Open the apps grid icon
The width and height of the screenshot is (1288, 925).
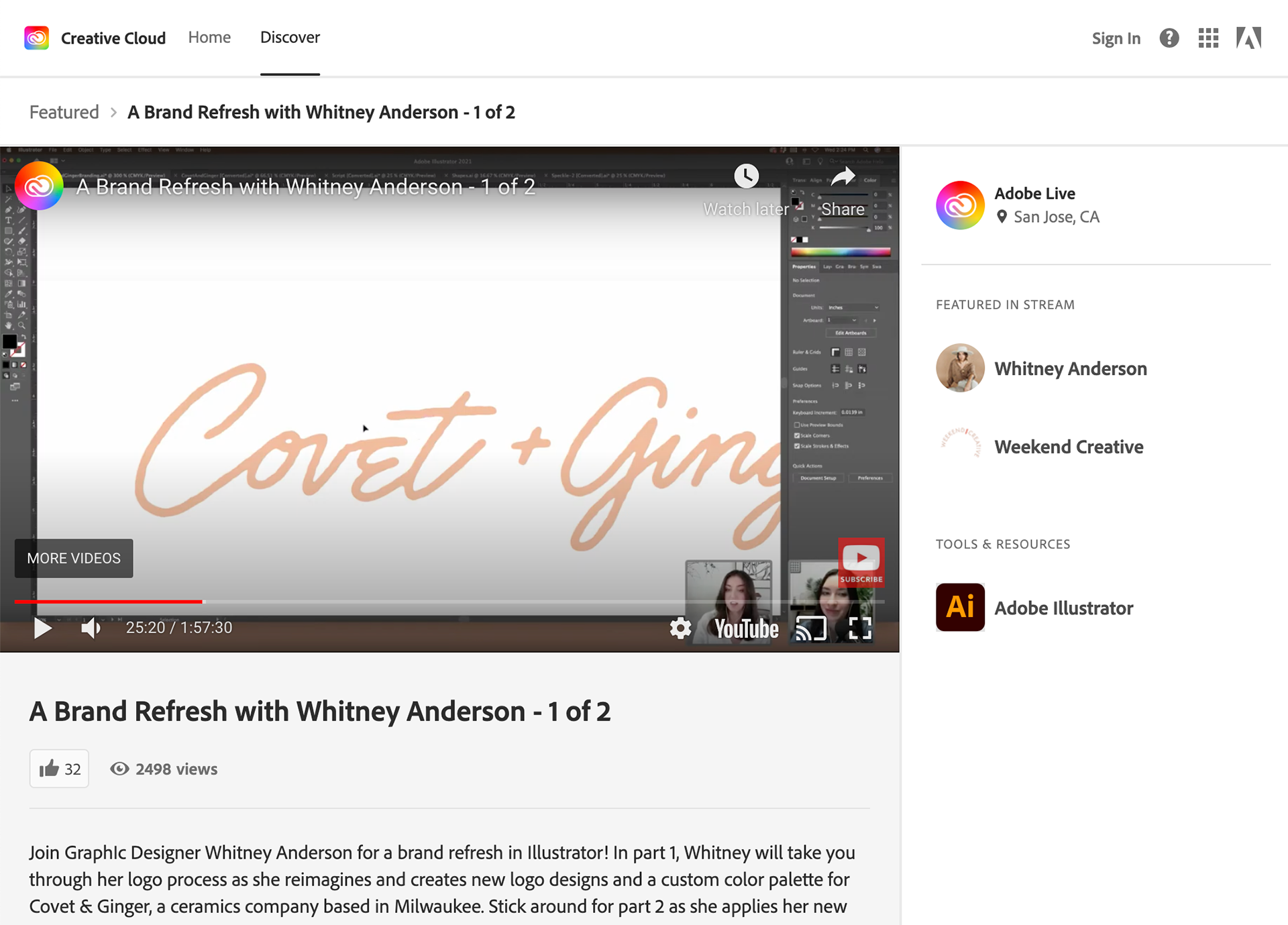pos(1208,38)
